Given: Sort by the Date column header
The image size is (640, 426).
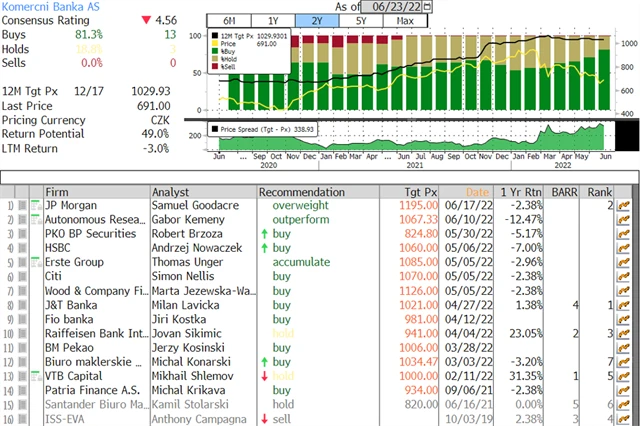Looking at the screenshot, I should pos(478,191).
